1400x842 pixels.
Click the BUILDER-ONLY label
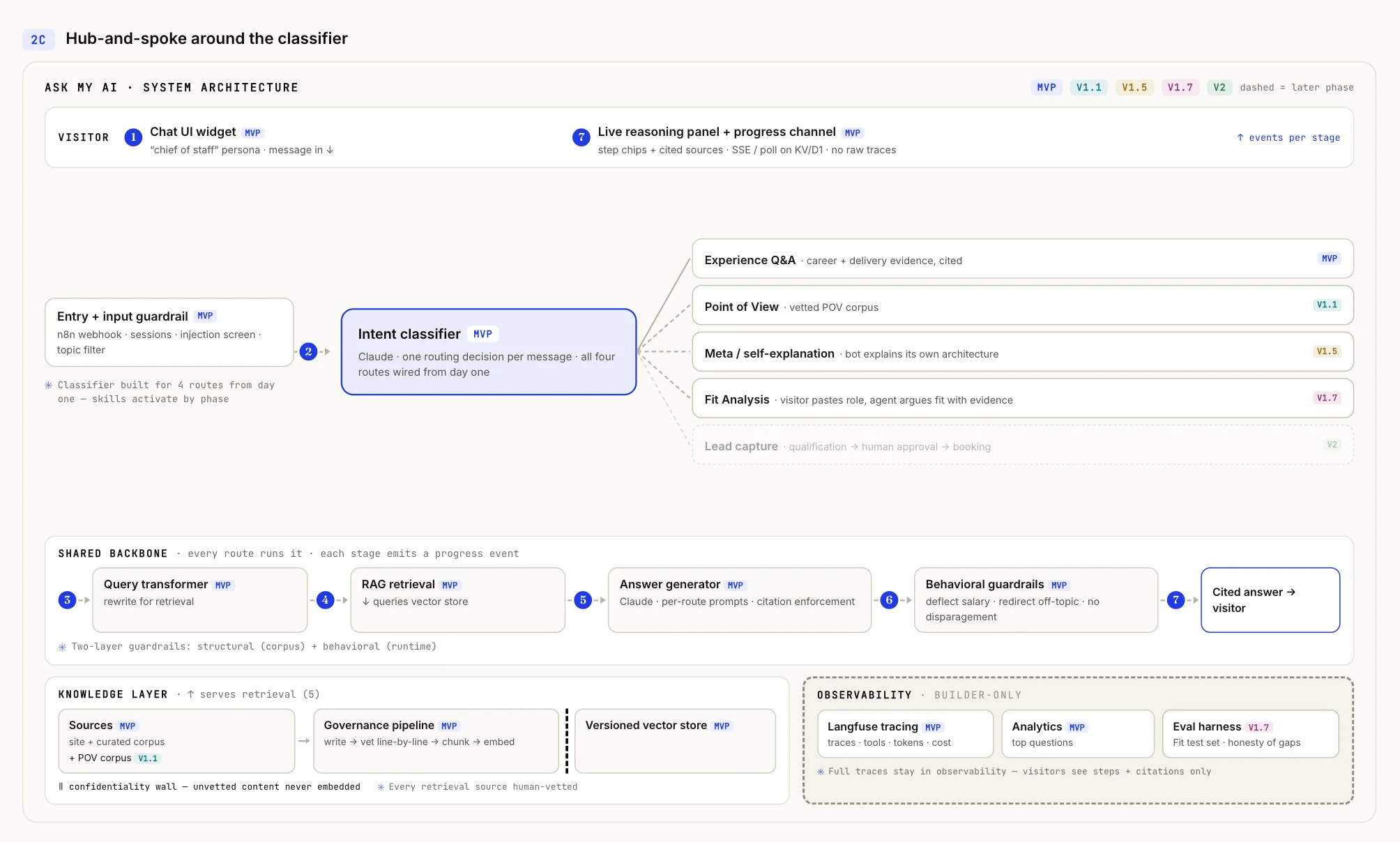[978, 696]
